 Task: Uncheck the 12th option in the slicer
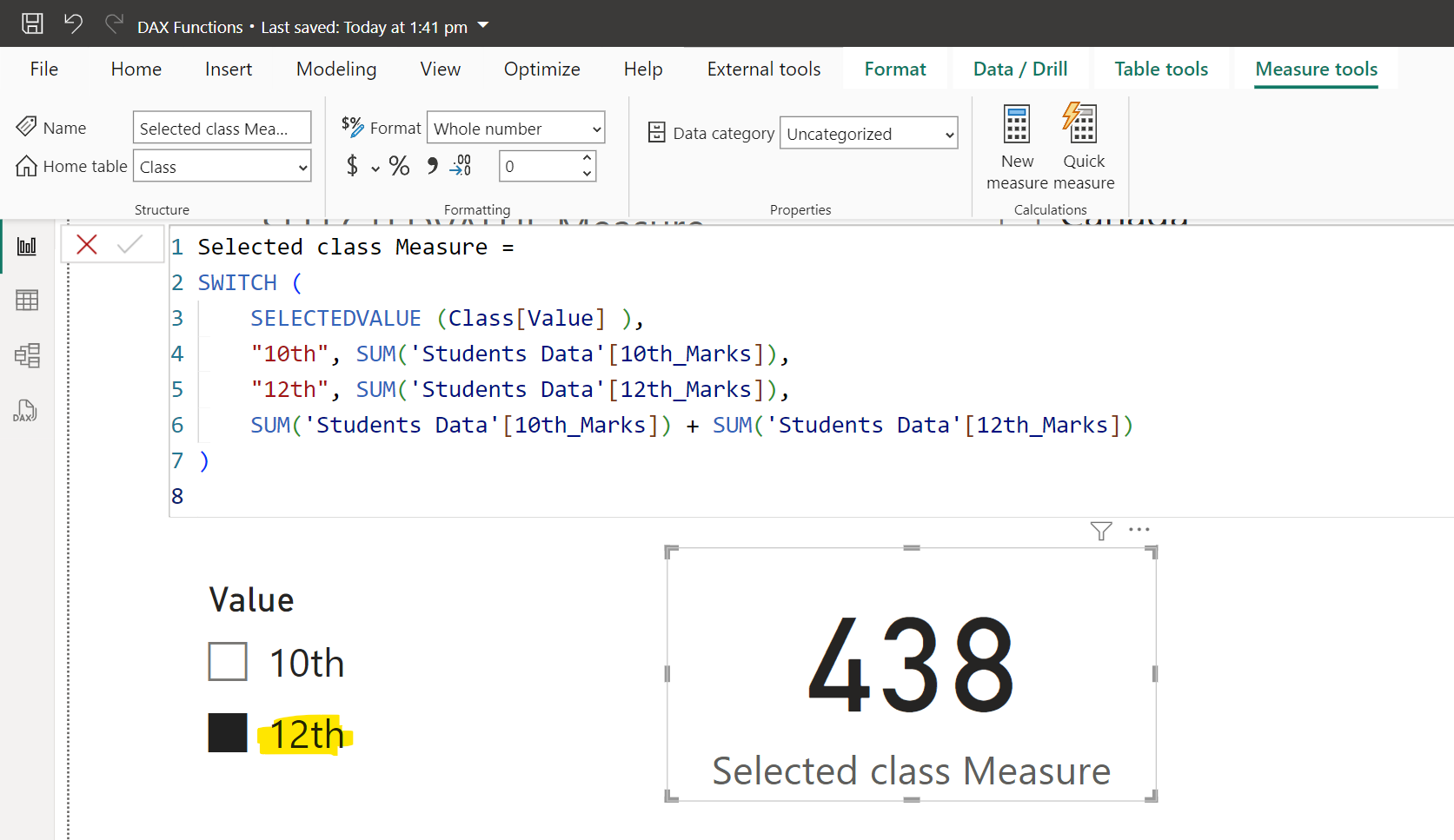pyautogui.click(x=227, y=732)
